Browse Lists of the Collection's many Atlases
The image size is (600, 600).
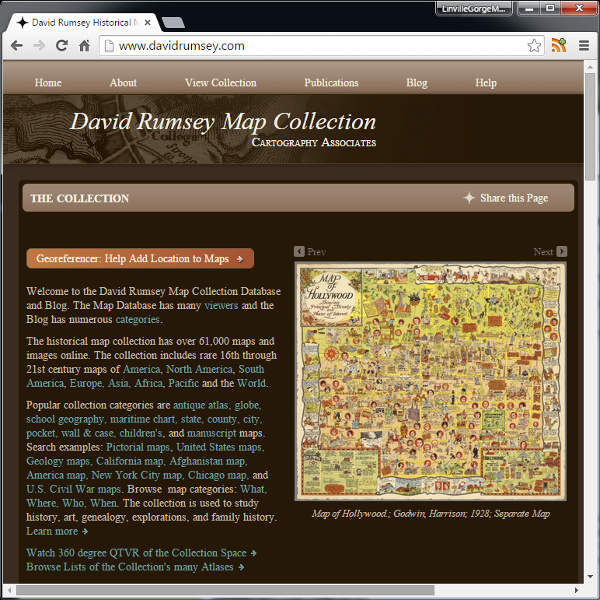click(x=135, y=567)
